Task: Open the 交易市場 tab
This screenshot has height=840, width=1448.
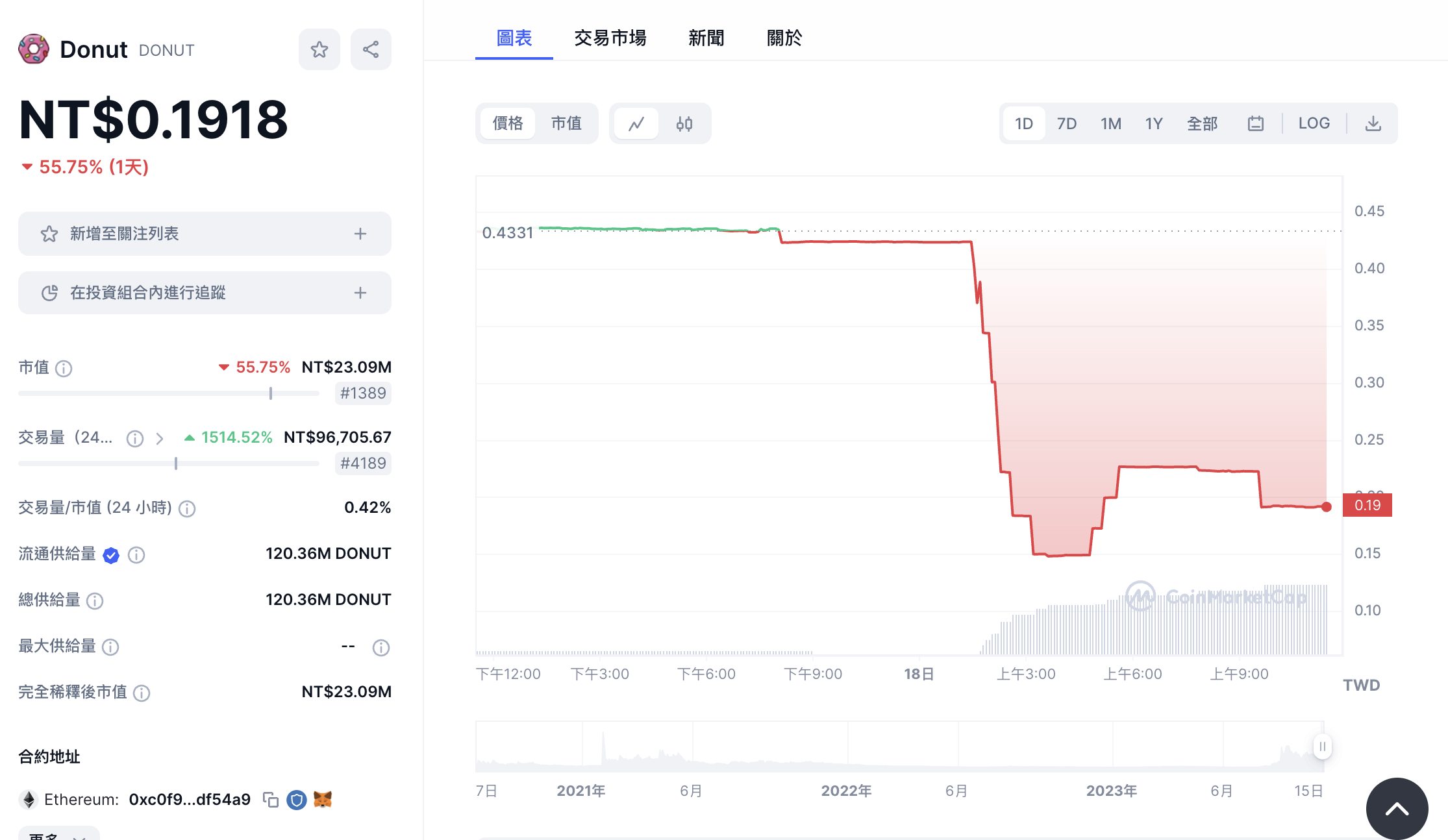Action: coord(610,38)
